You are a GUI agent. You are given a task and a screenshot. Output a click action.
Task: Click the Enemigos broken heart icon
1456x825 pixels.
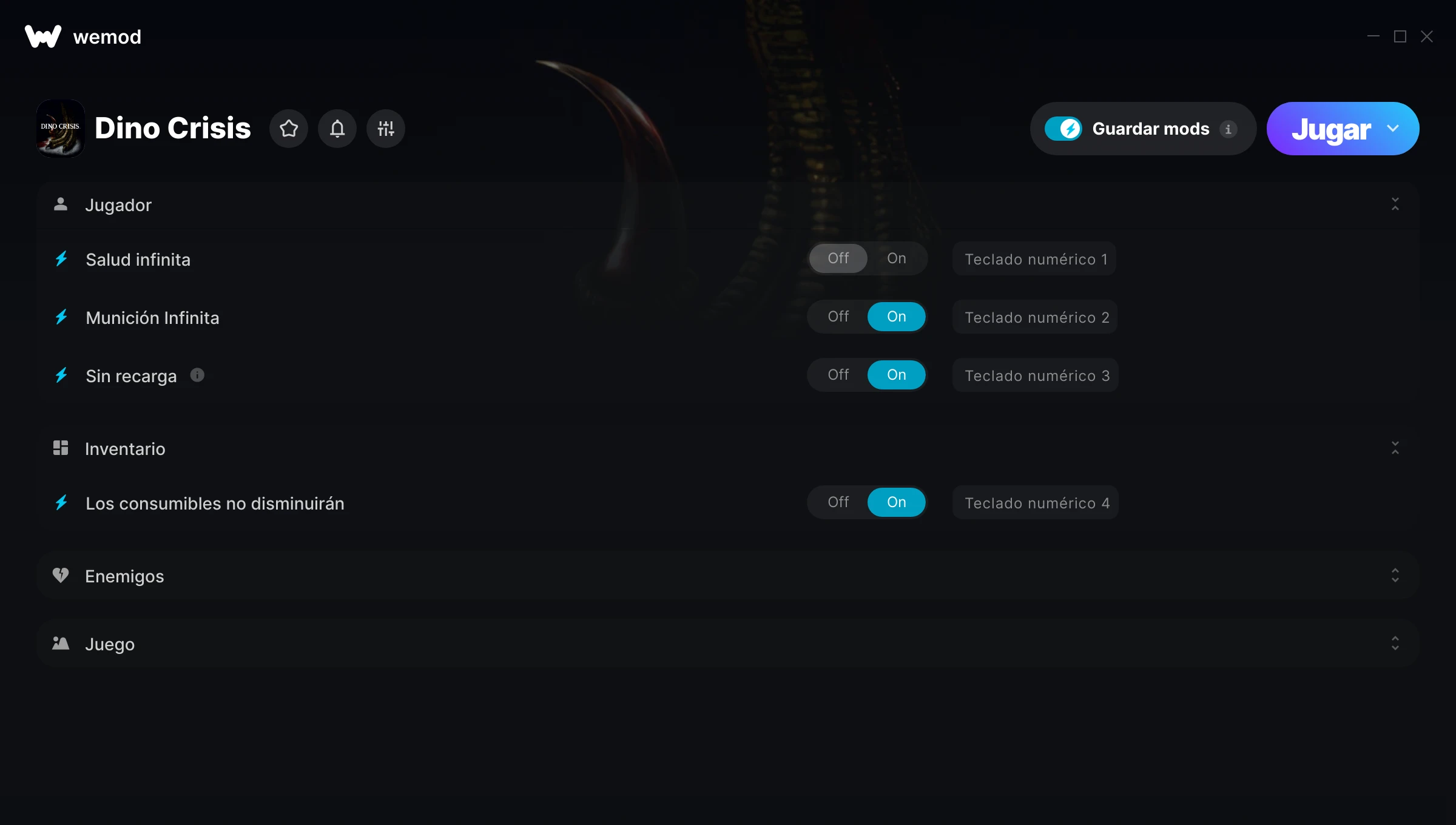pos(61,575)
